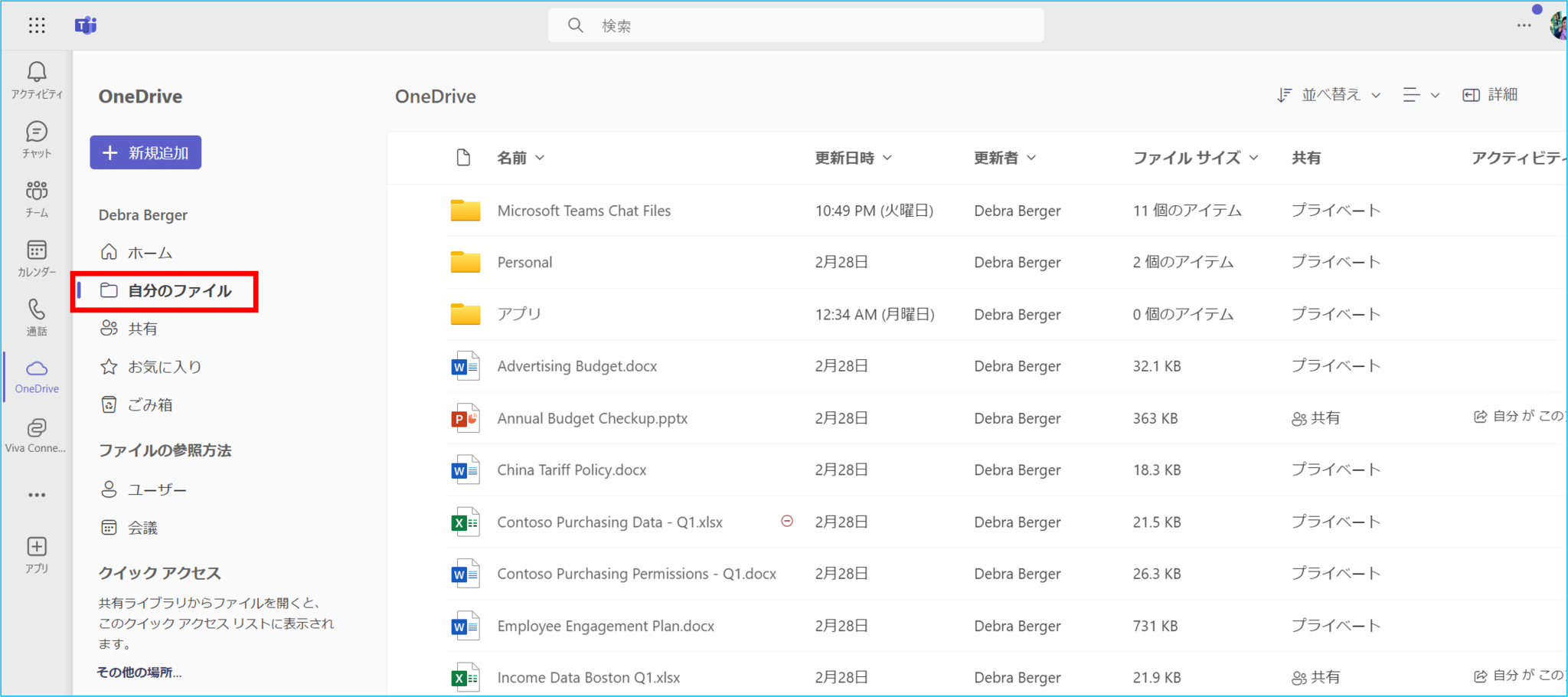The height and width of the screenshot is (697, 1568).
Task: Select the 通話 (calls) icon
Action: (x=36, y=316)
